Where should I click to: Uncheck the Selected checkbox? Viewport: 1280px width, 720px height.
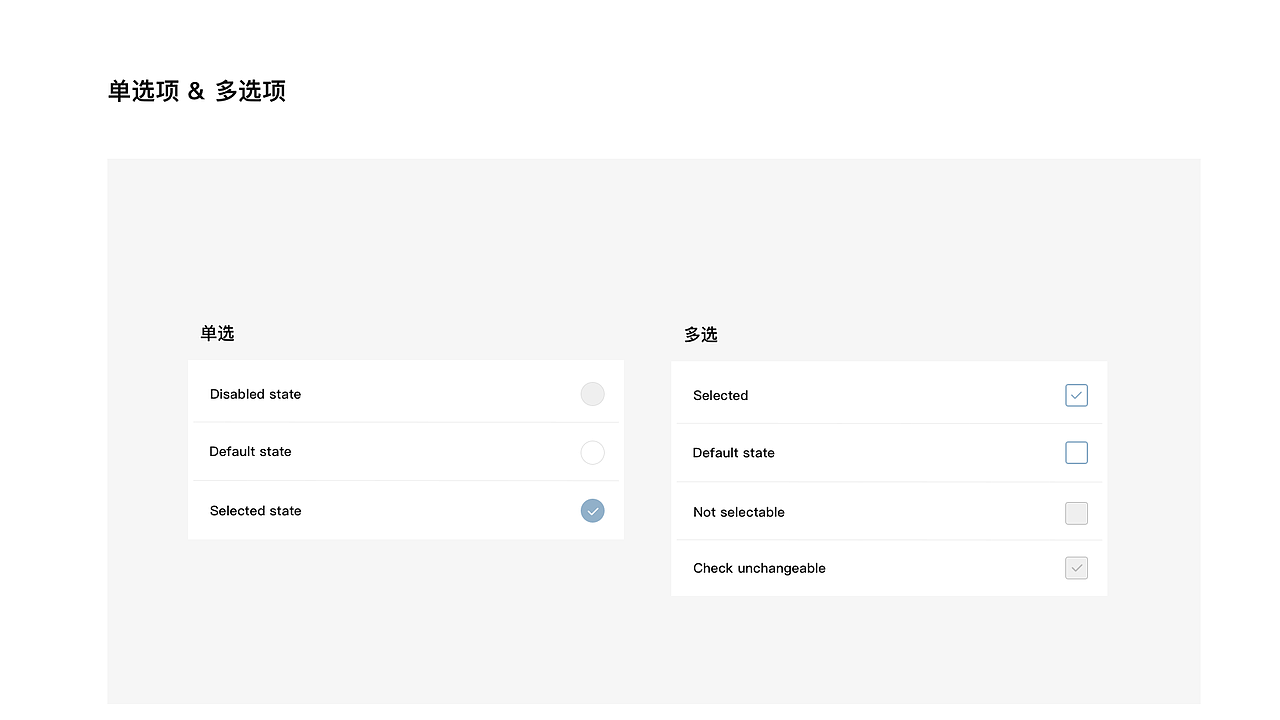tap(1076, 396)
